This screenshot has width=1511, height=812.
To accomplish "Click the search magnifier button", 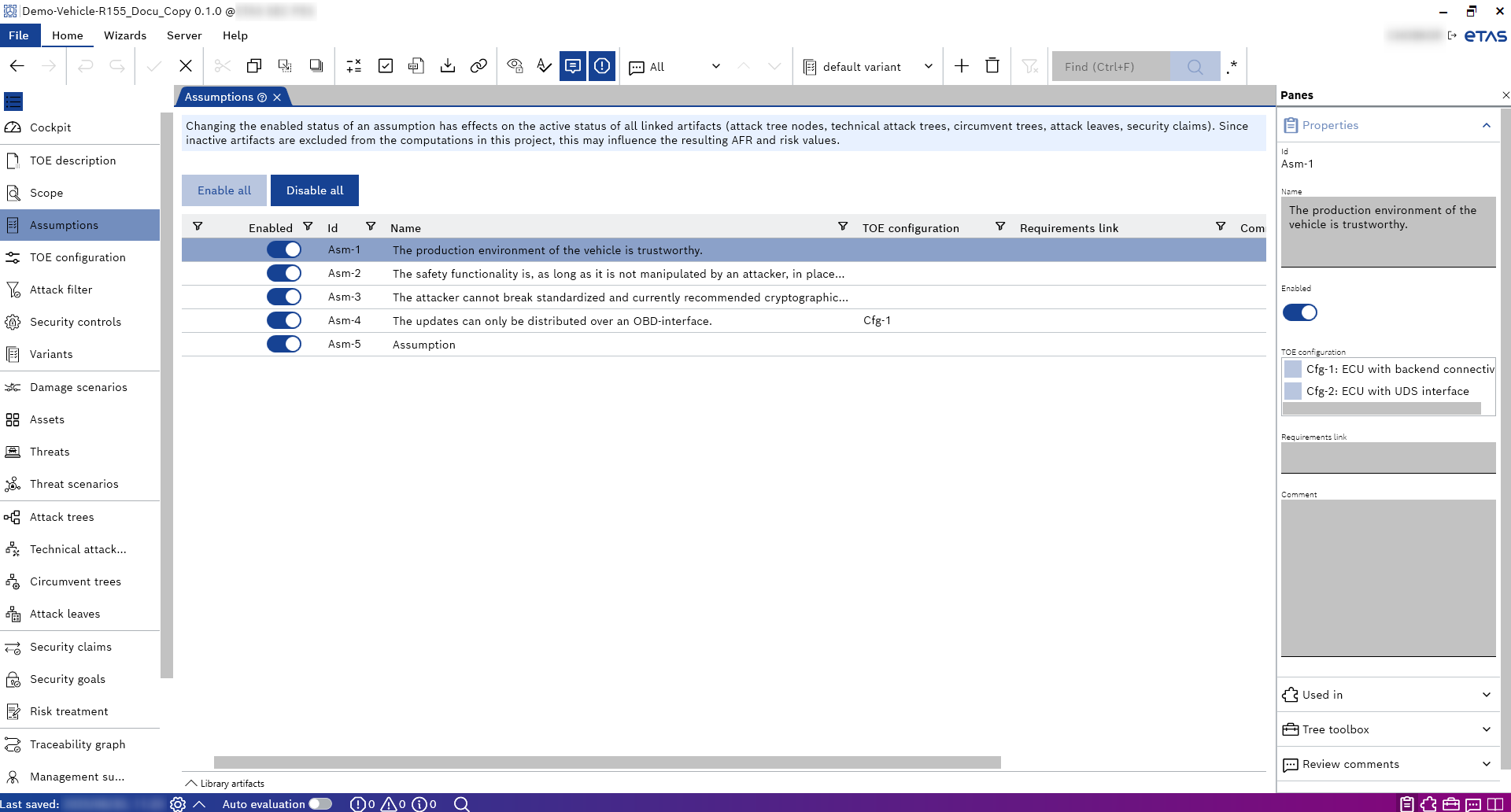I will pos(1194,67).
